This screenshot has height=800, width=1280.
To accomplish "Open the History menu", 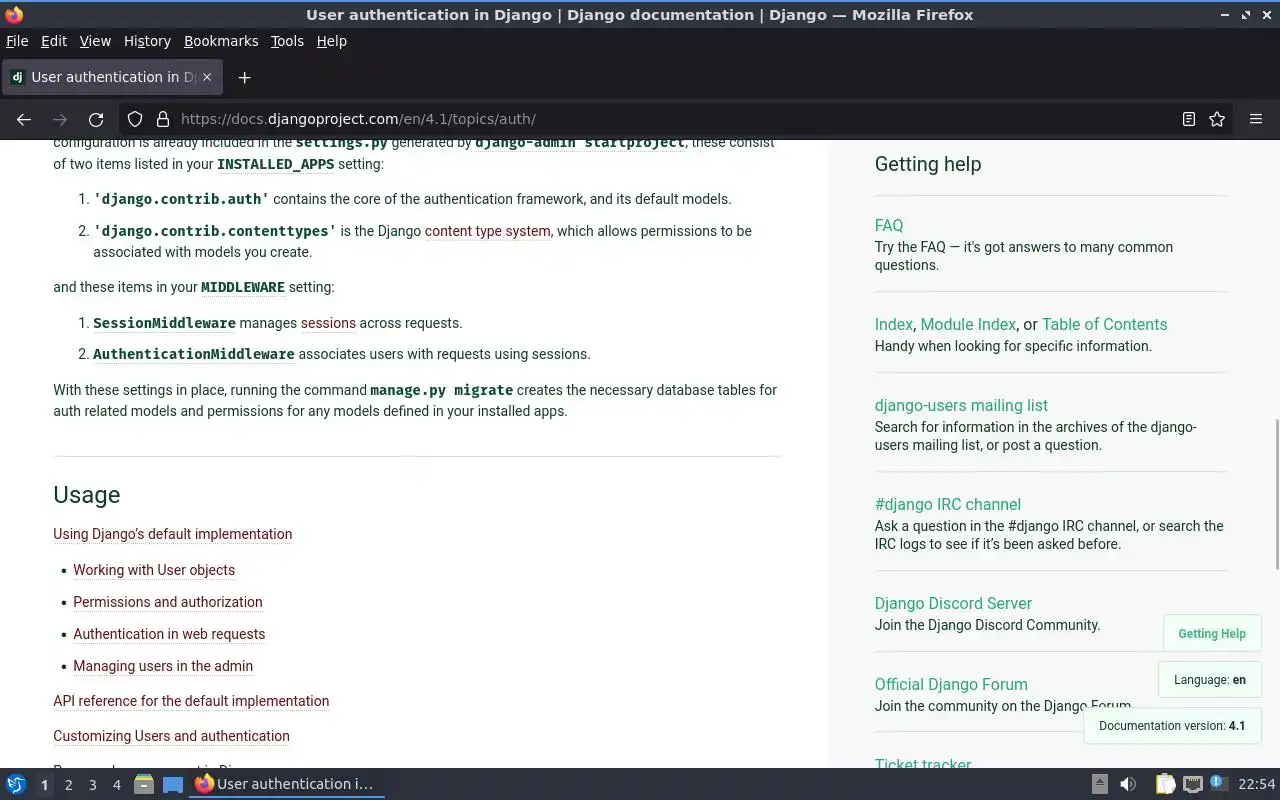I will tap(147, 41).
